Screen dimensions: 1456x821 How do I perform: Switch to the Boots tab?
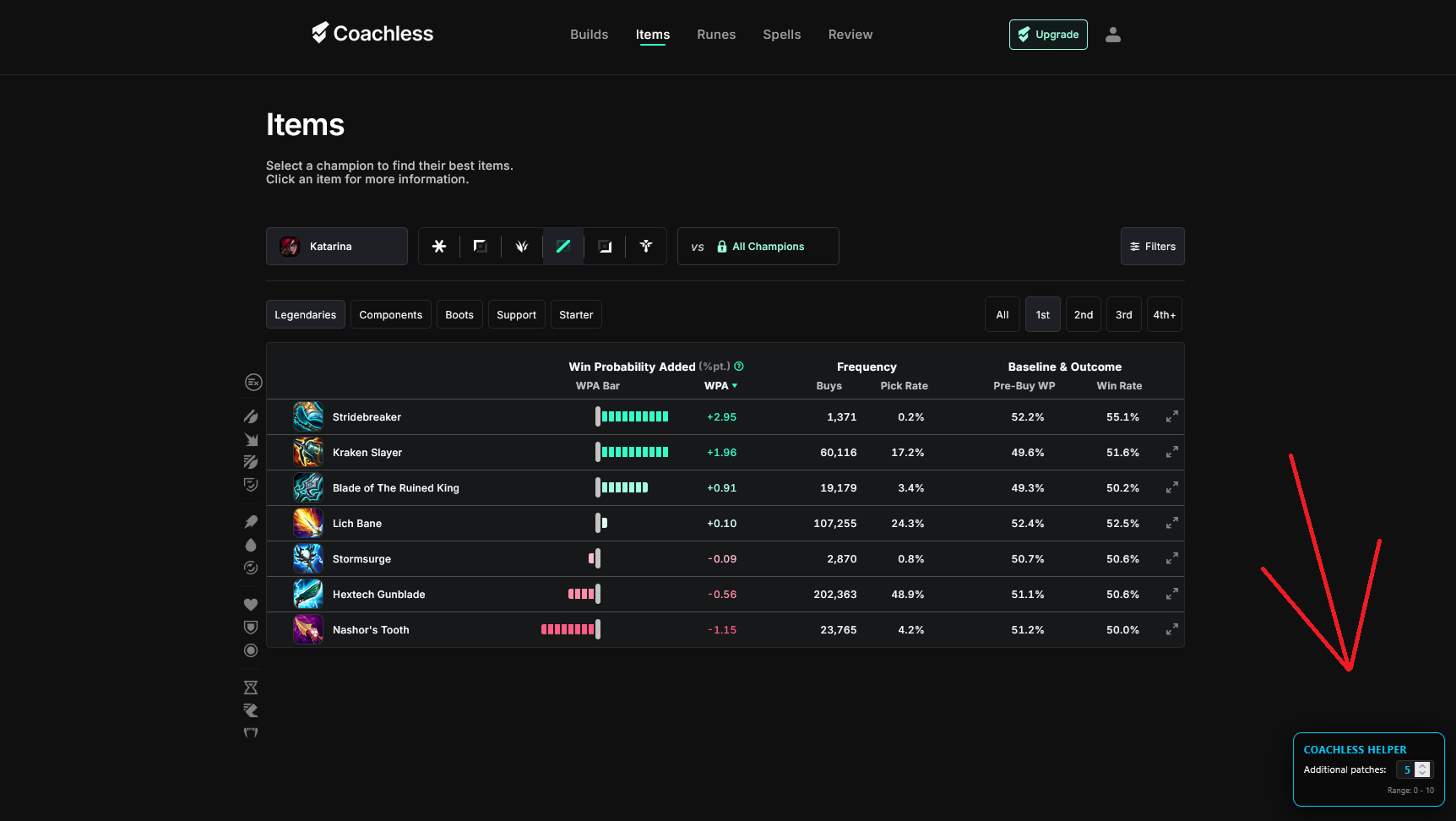459,315
